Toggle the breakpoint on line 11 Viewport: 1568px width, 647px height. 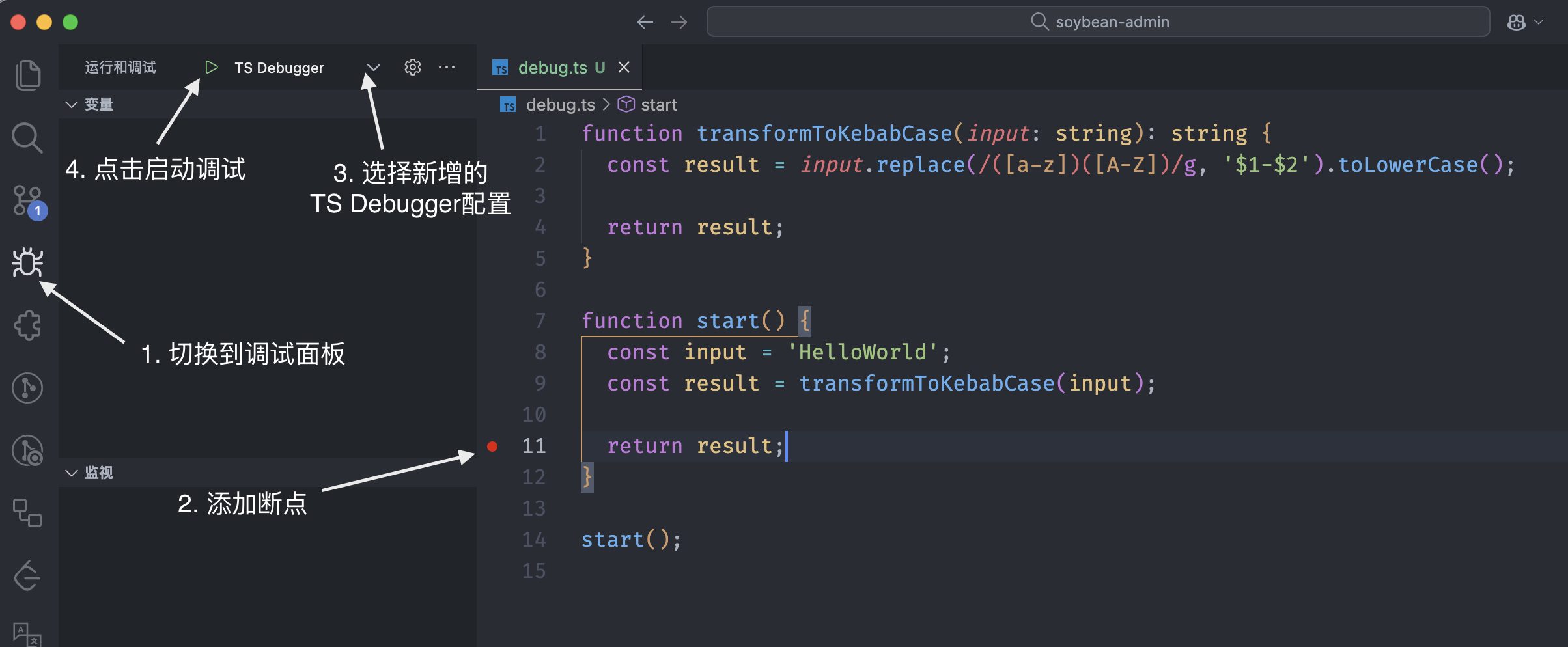coord(492,446)
